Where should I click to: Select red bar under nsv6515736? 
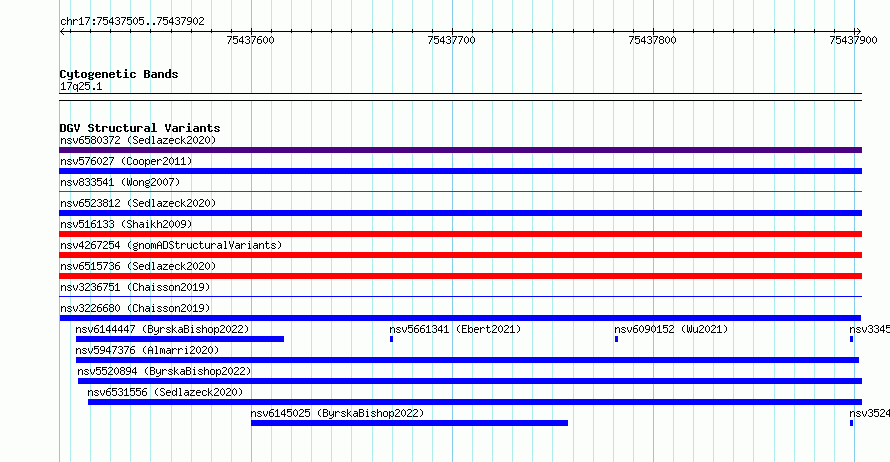[460, 276]
